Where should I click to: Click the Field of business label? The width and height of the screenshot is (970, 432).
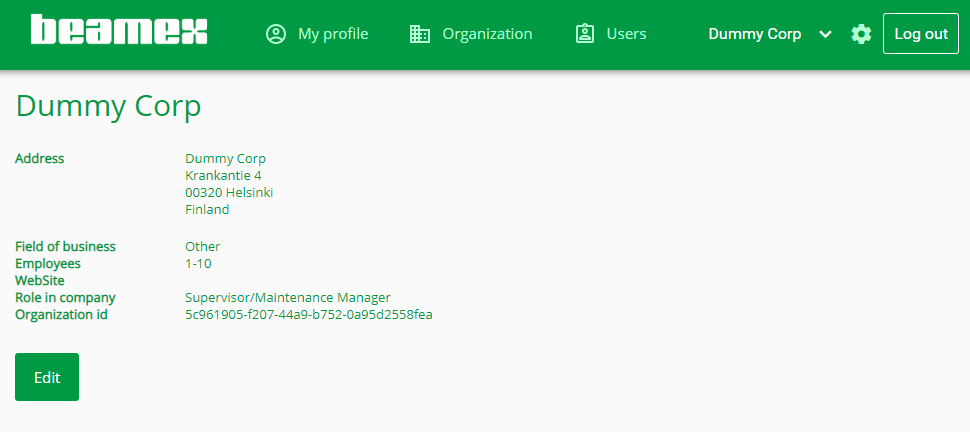pos(65,246)
